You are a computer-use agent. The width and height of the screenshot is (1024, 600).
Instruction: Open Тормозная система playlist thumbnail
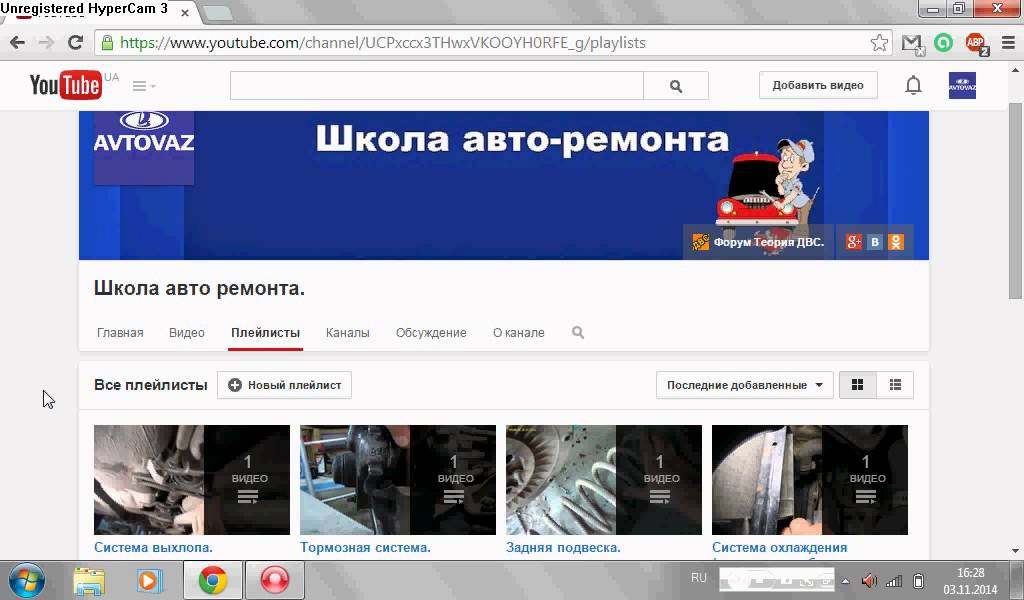398,480
